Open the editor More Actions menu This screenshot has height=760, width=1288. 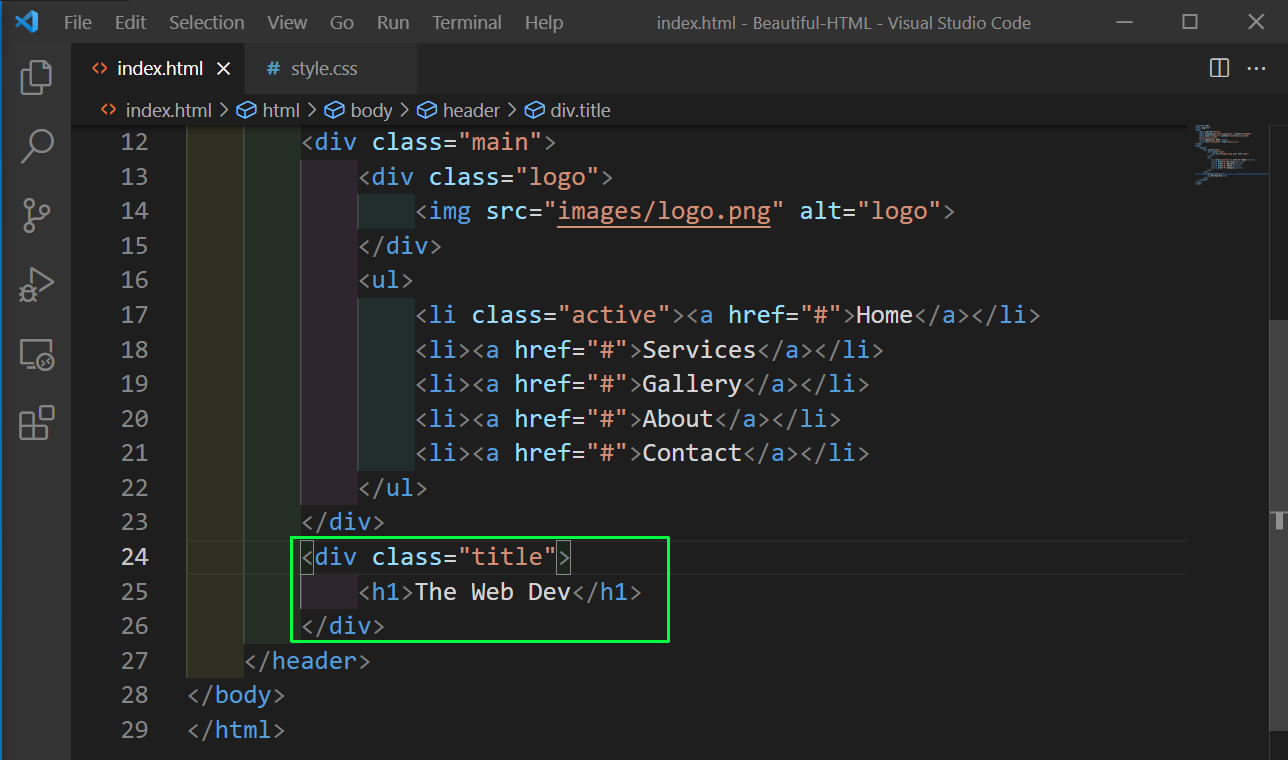[1256, 68]
